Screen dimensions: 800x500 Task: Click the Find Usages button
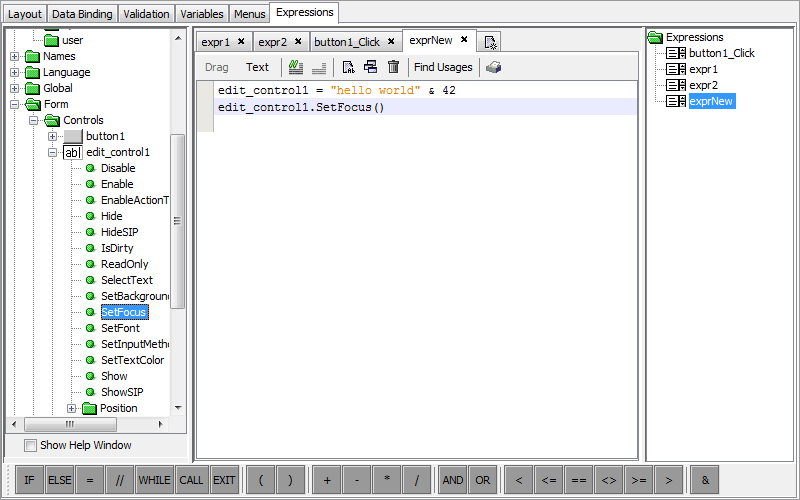pyautogui.click(x=443, y=67)
